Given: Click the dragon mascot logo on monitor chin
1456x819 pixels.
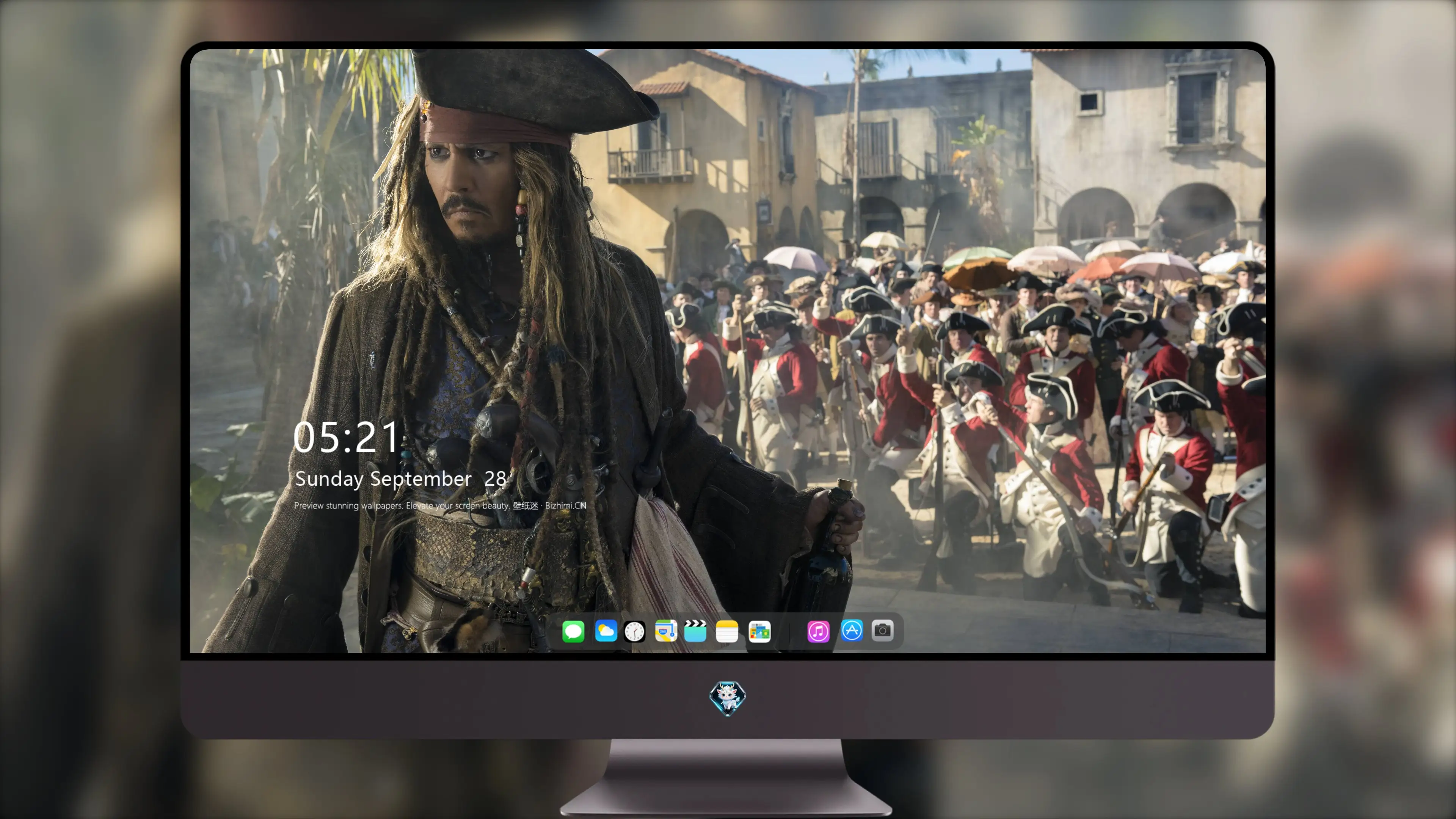Looking at the screenshot, I should coord(728,698).
